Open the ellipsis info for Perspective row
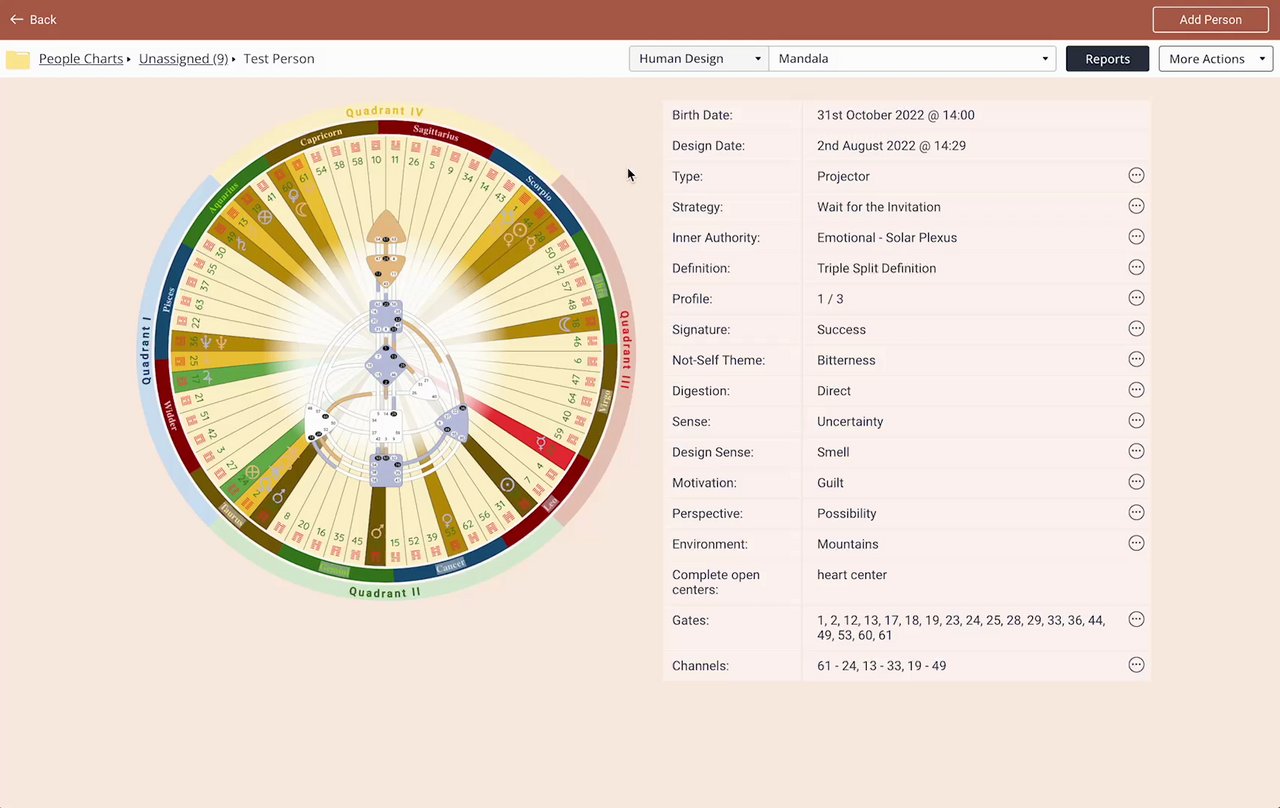Image resolution: width=1280 pixels, height=808 pixels. (x=1136, y=513)
